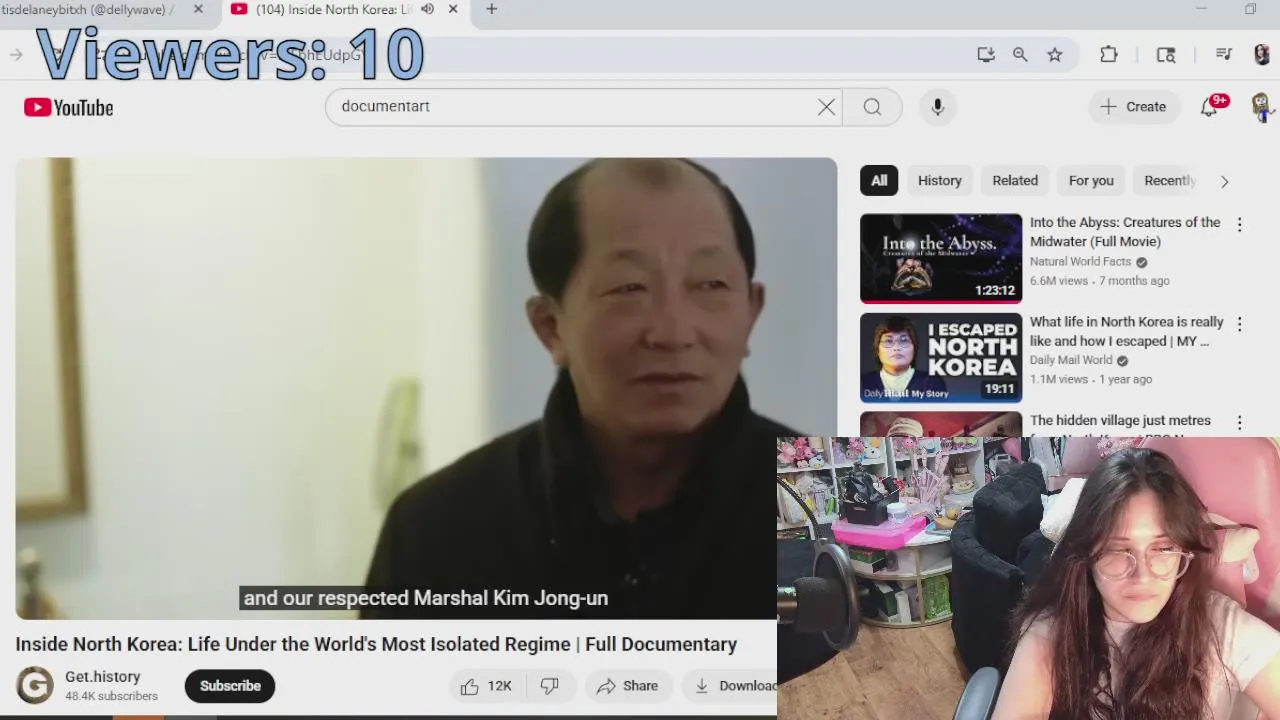Open browser zoom magnifier icon

pyautogui.click(x=1020, y=55)
